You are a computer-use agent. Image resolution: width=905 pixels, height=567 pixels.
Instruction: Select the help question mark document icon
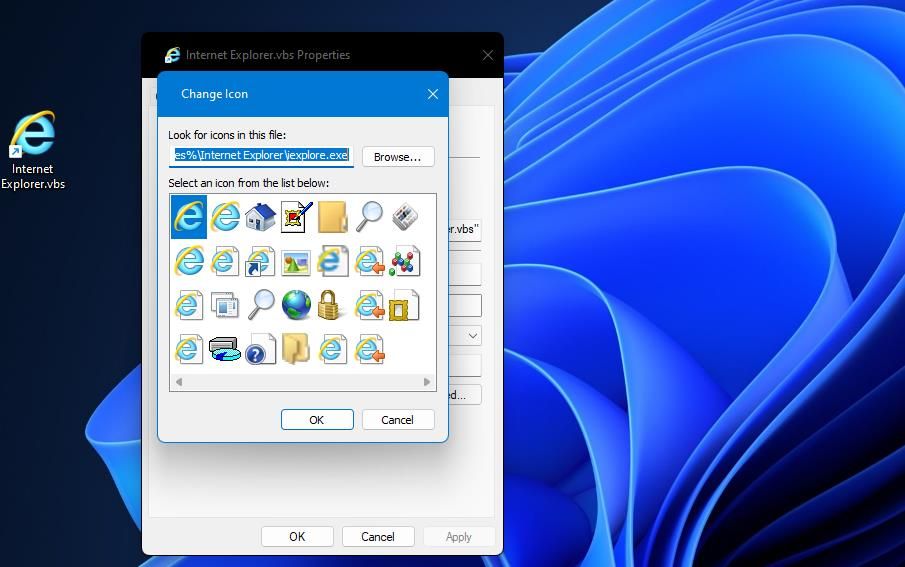tap(260, 349)
